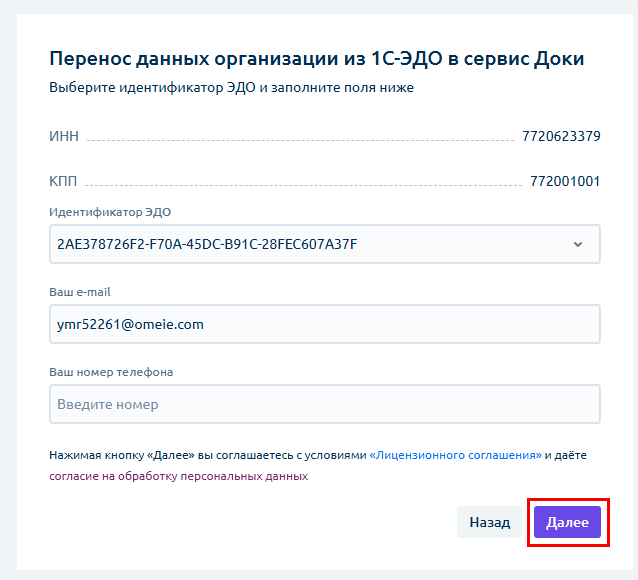Expand the EDO identifier dropdown chevron

pos(577,244)
